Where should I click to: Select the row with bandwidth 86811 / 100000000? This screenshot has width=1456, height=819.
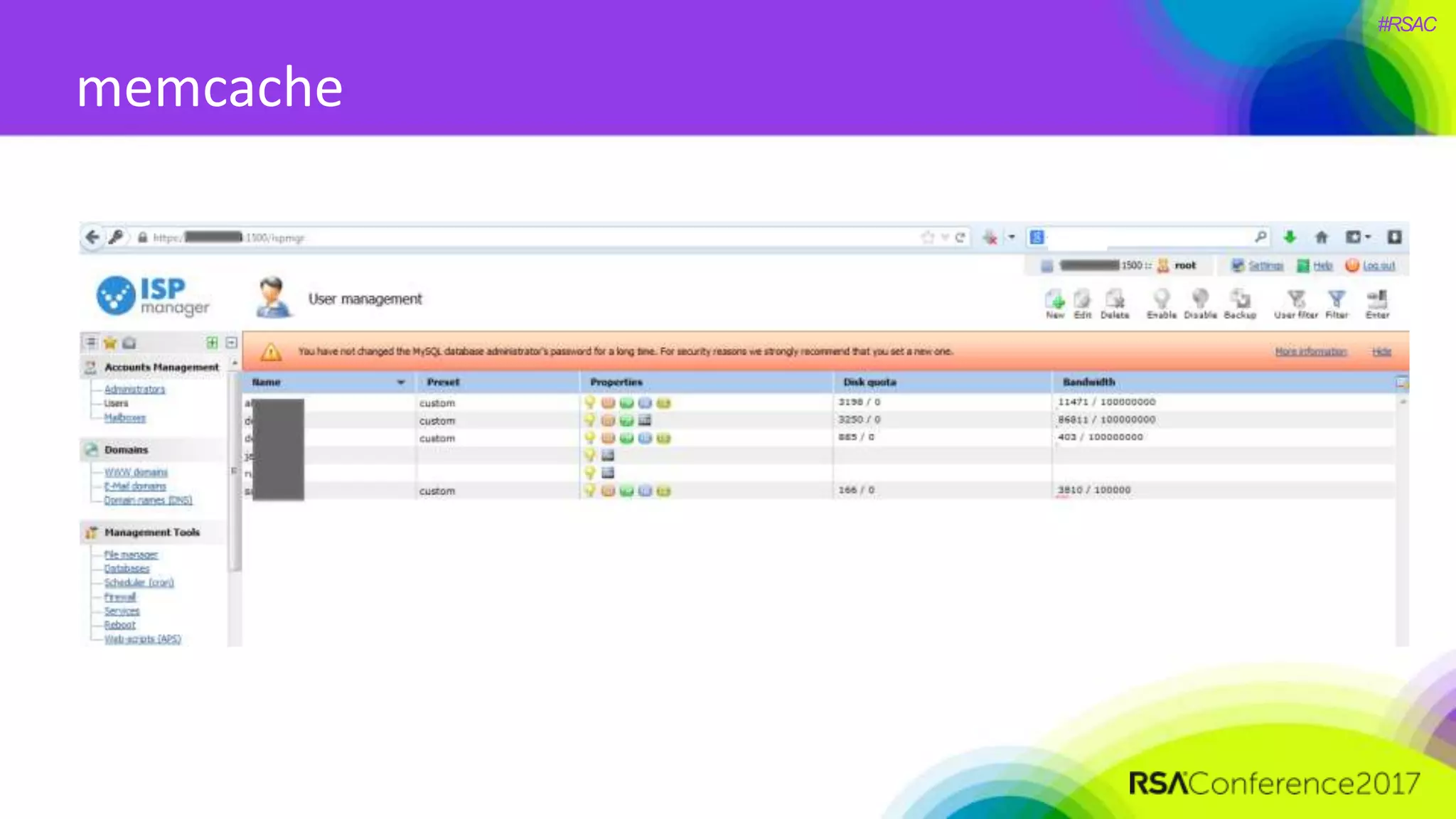pyautogui.click(x=818, y=420)
